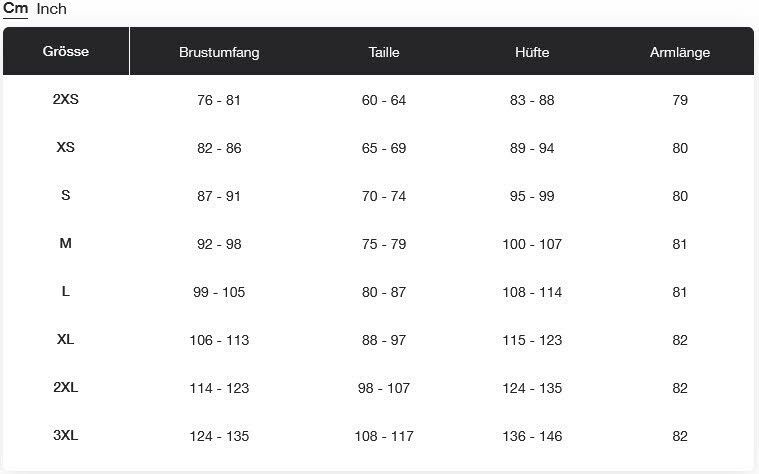
Task: Click Armlänge value 79
Action: [x=680, y=100]
